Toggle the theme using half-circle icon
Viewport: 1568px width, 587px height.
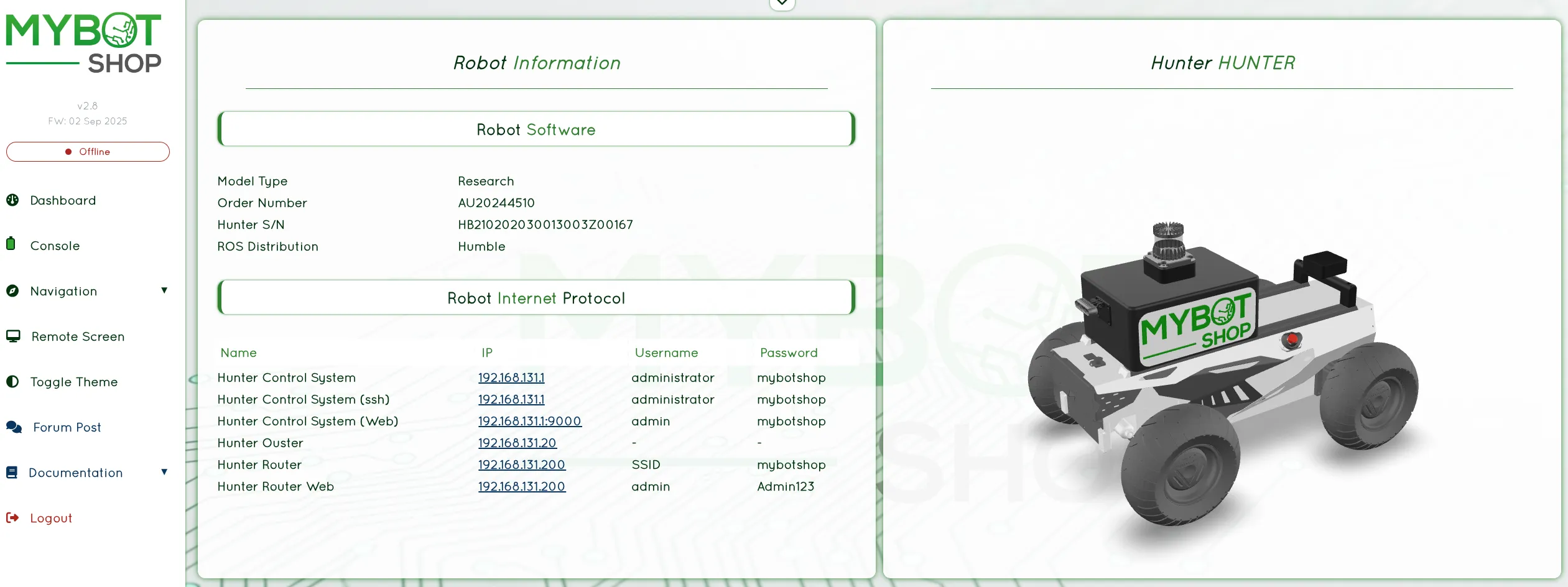12,382
